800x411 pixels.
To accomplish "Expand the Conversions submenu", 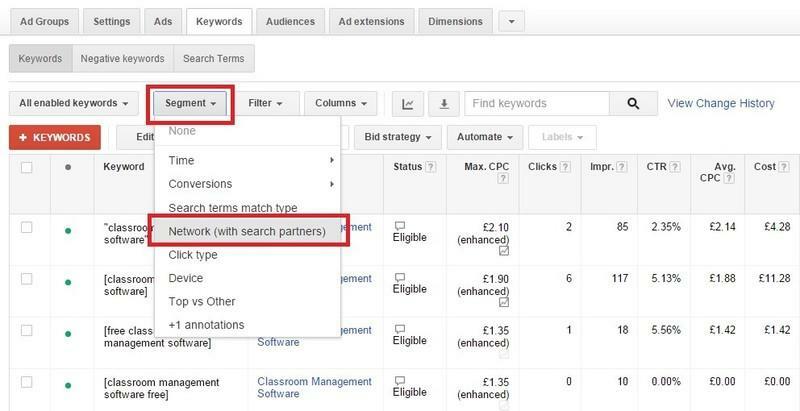I will click(247, 184).
